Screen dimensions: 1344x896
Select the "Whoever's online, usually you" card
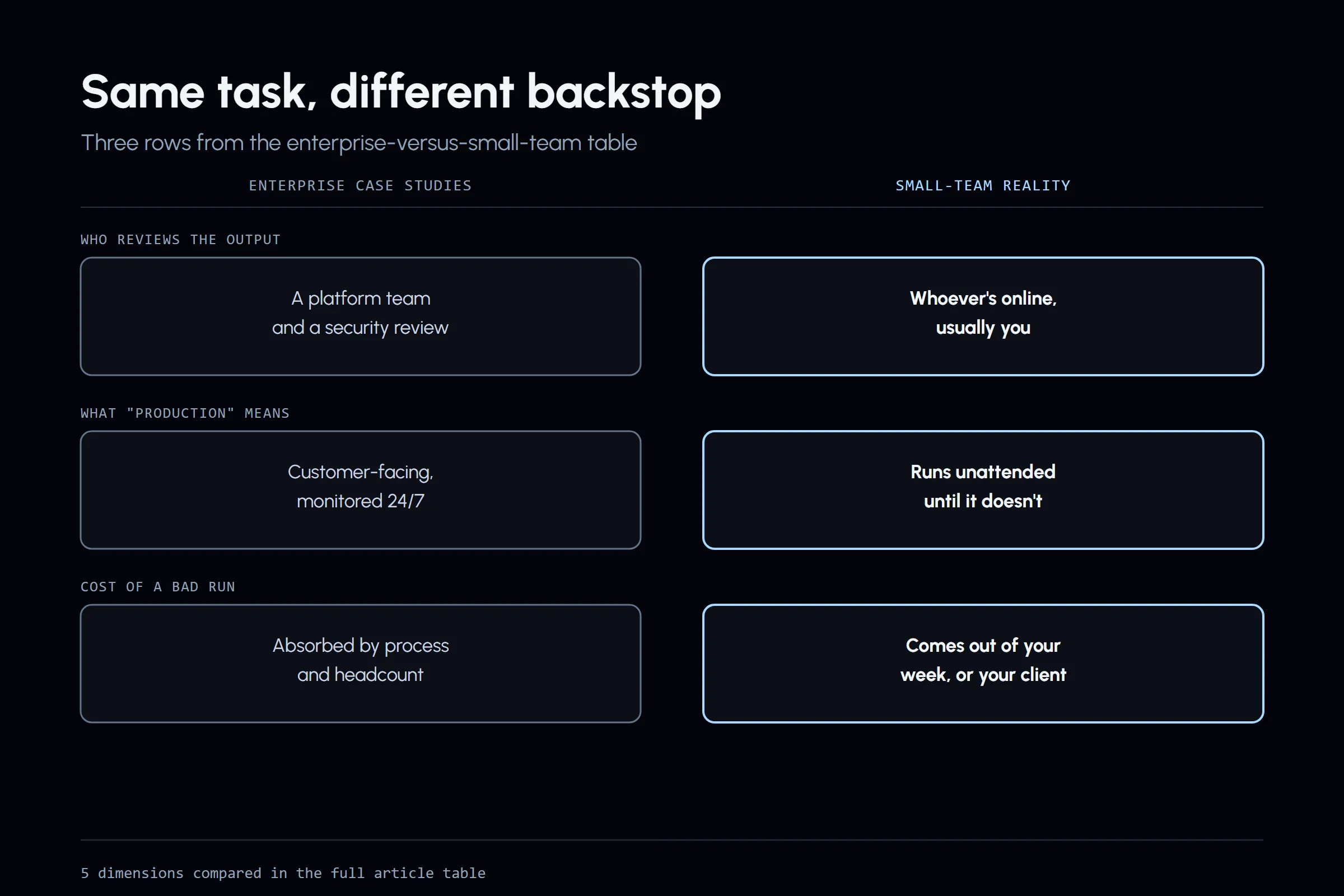click(x=983, y=316)
